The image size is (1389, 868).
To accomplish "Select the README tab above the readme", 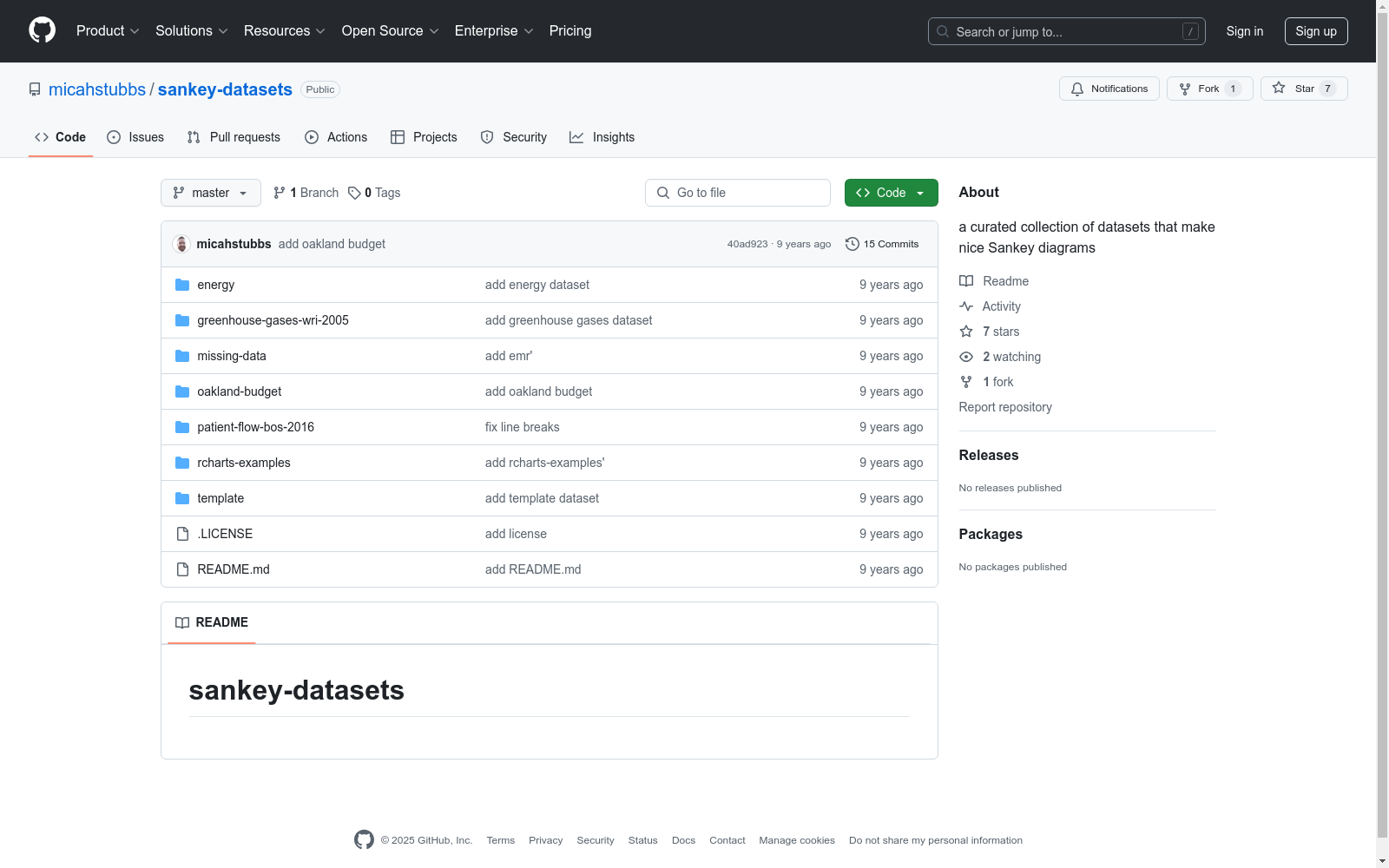I will click(x=212, y=622).
